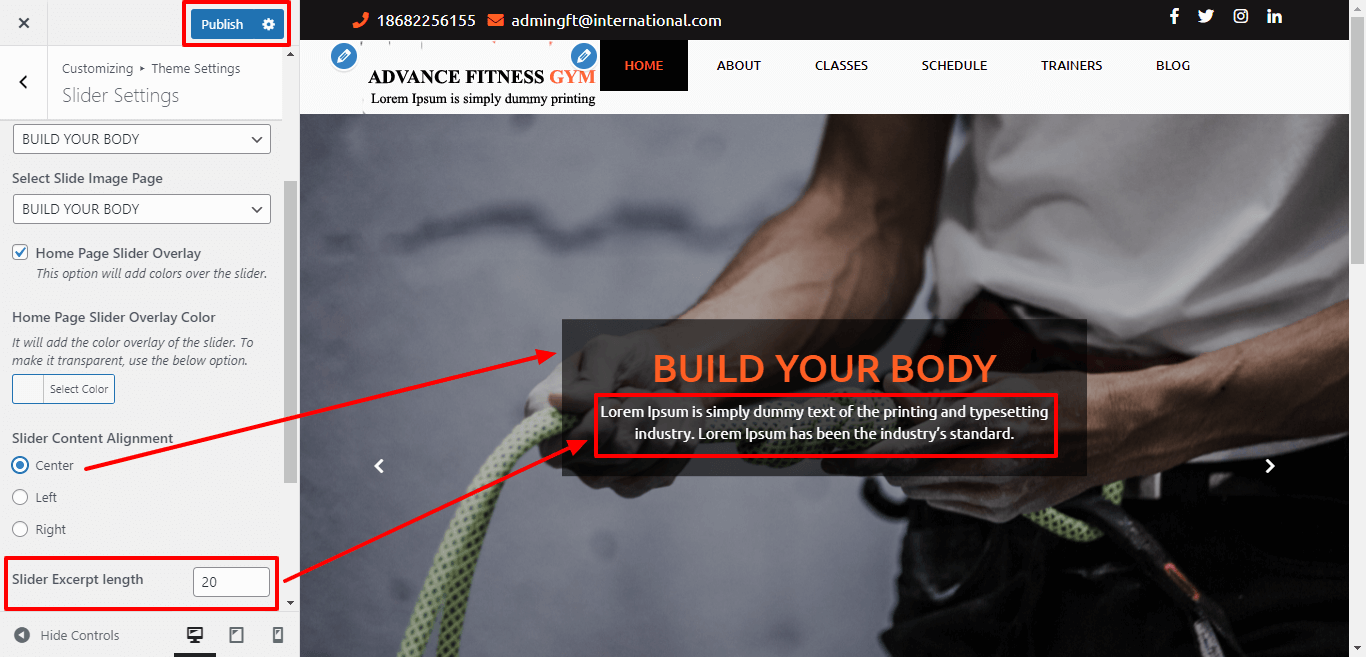
Task: Click the Publish button
Action: click(x=222, y=24)
